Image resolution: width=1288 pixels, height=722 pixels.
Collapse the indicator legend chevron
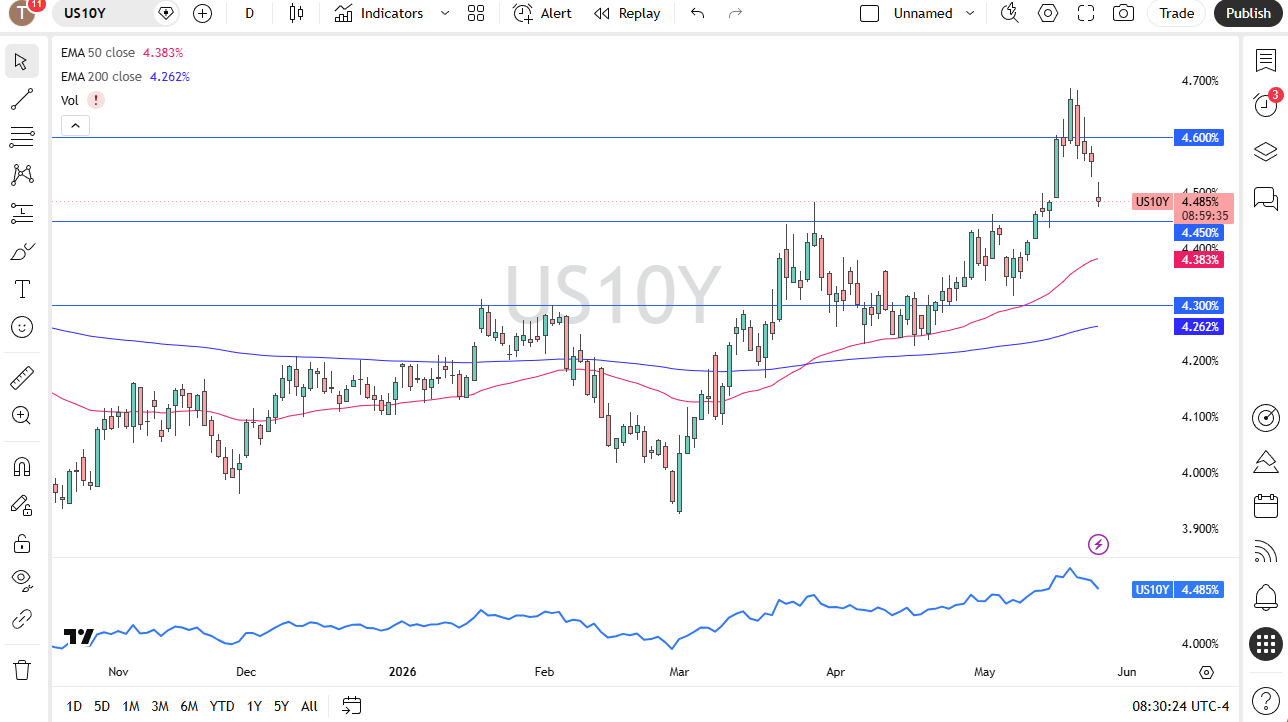75,125
